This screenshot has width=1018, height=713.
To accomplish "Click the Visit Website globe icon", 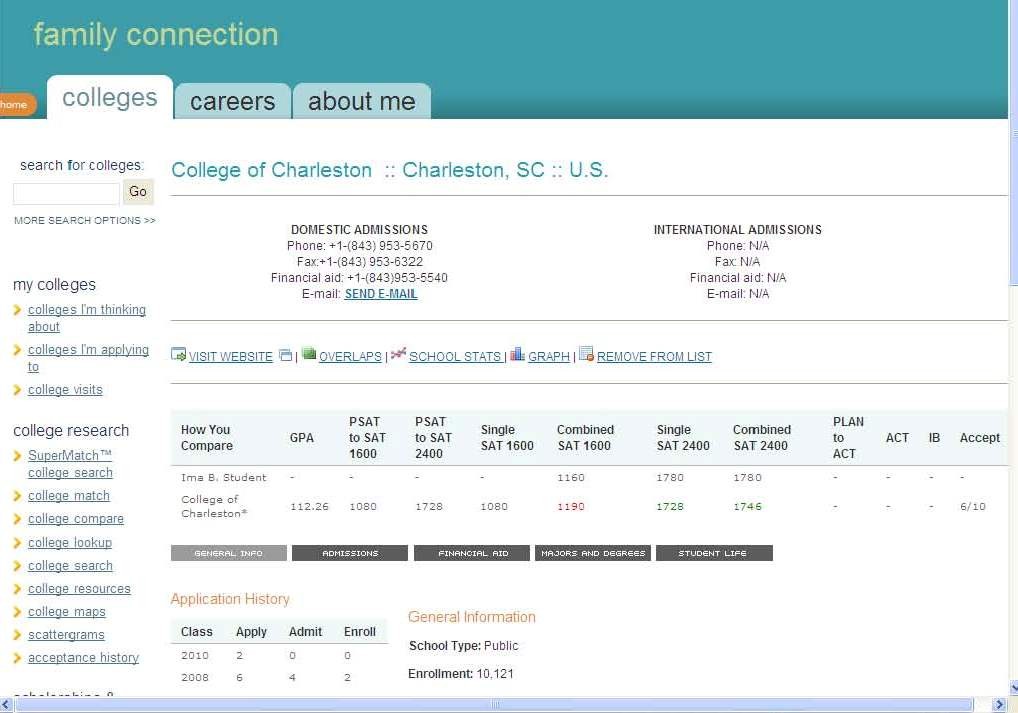I will 178,355.
